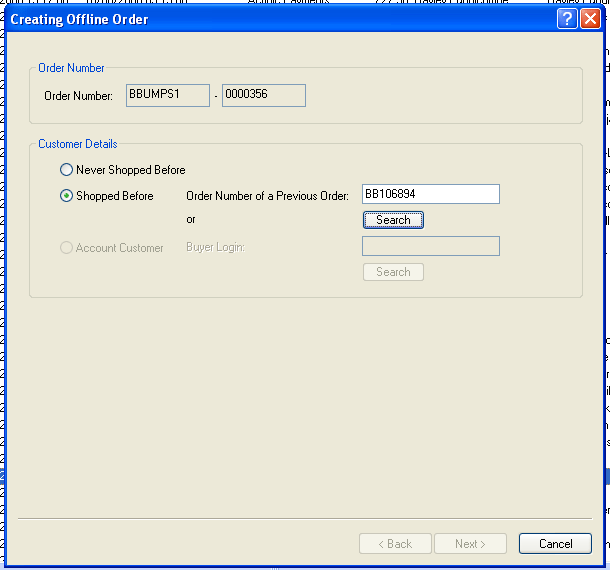
Task: Click the previous order number field containing BB106894
Action: point(430,195)
